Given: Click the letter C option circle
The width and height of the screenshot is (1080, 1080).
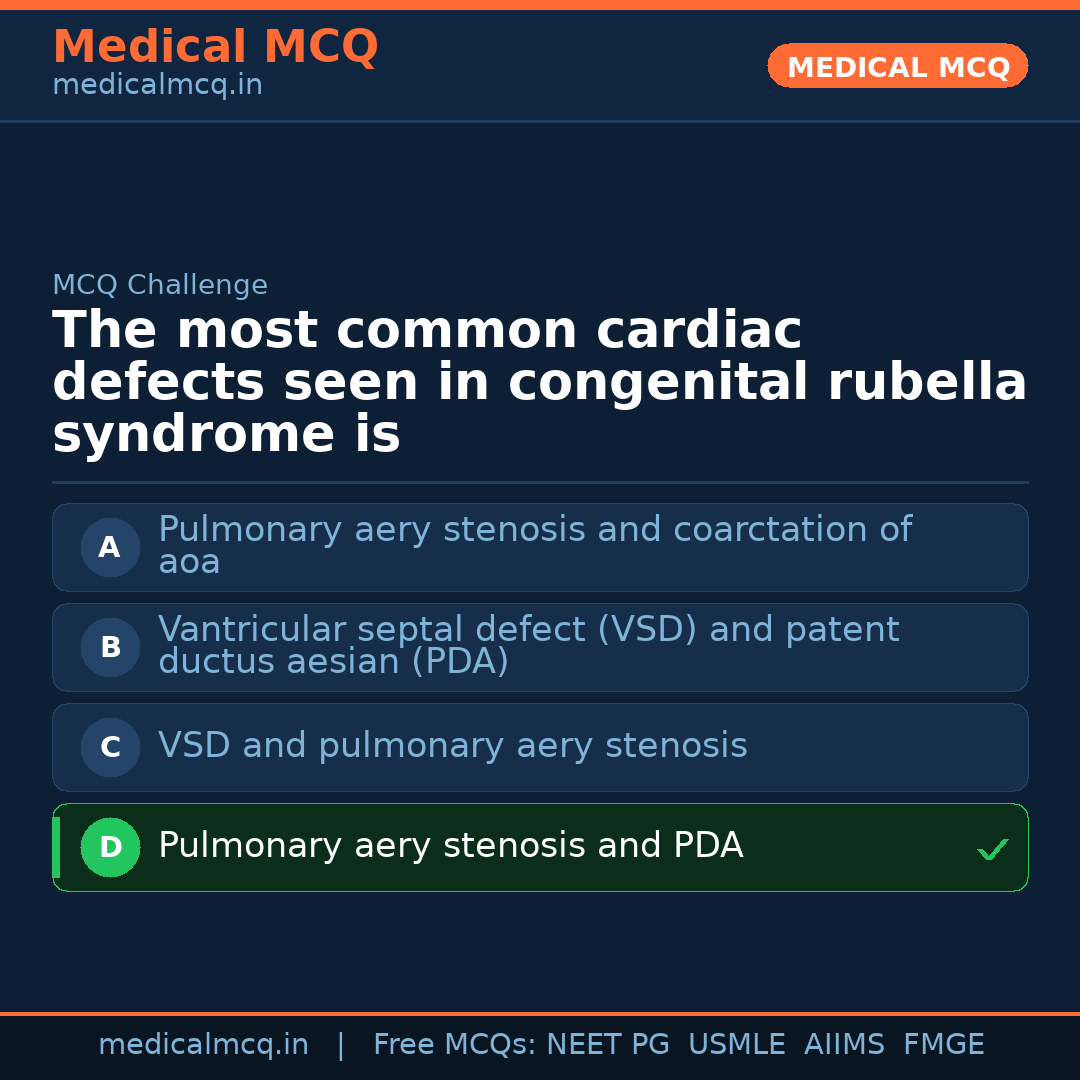Looking at the screenshot, I should click(110, 747).
